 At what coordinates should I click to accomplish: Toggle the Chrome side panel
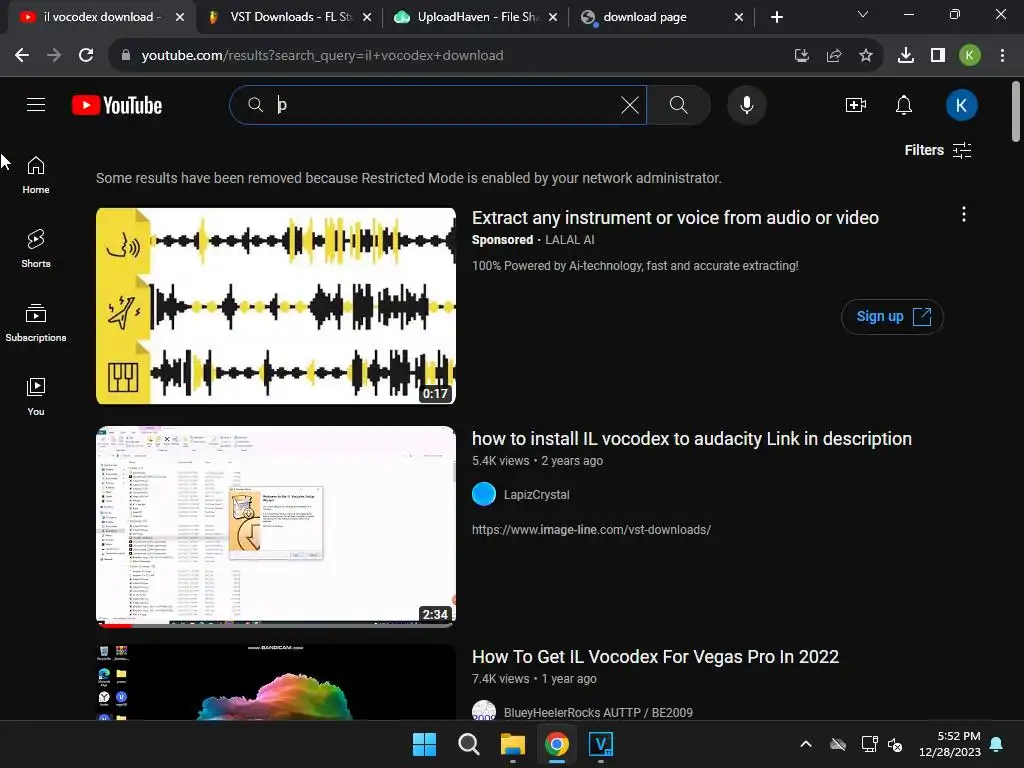click(x=938, y=56)
